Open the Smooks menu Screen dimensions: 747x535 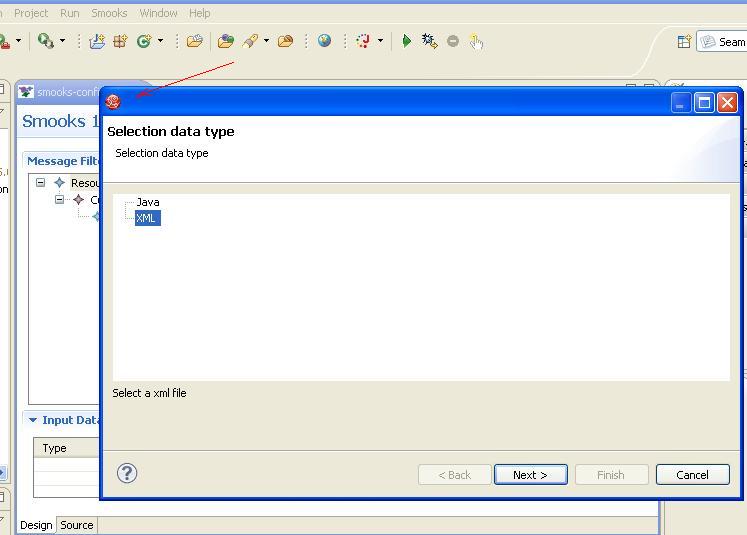point(109,13)
